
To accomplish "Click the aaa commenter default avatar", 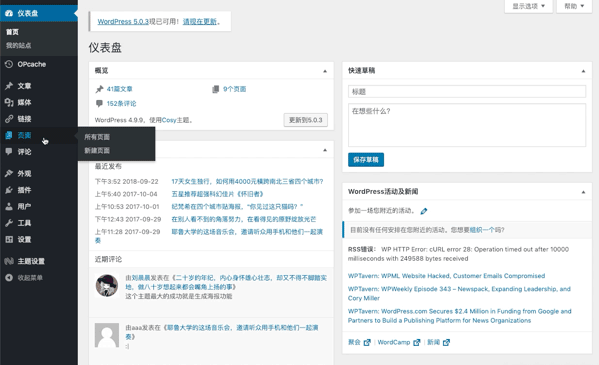I will point(107,335).
